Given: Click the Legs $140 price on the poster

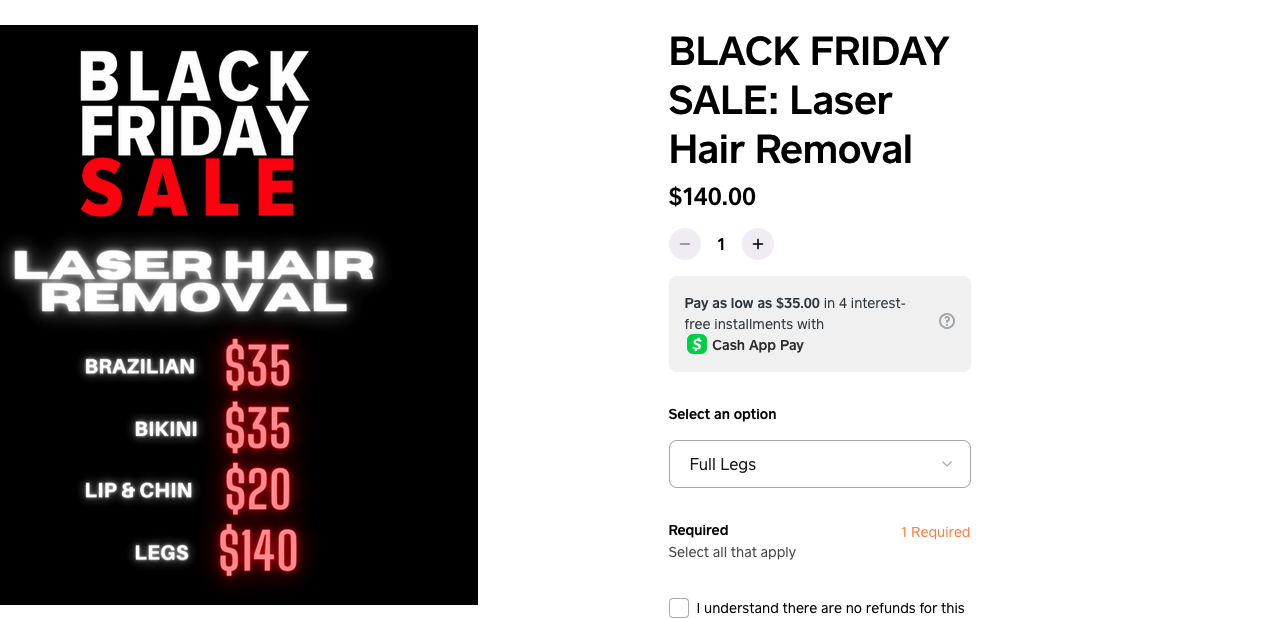Looking at the screenshot, I should [x=259, y=551].
